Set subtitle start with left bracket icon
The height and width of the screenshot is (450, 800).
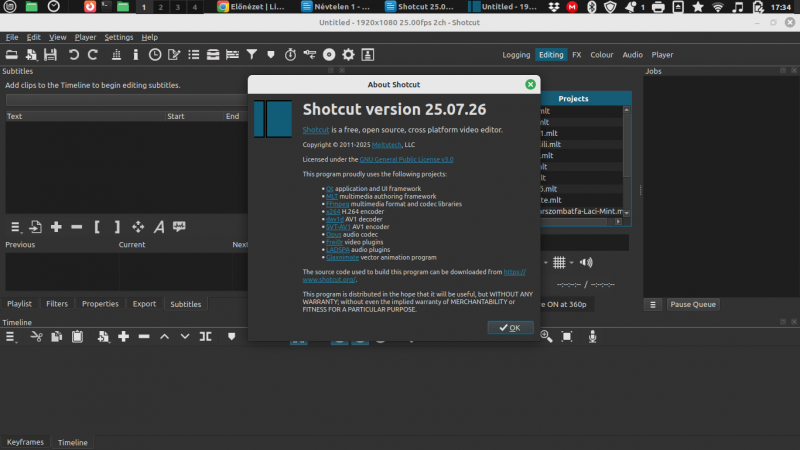(97, 227)
